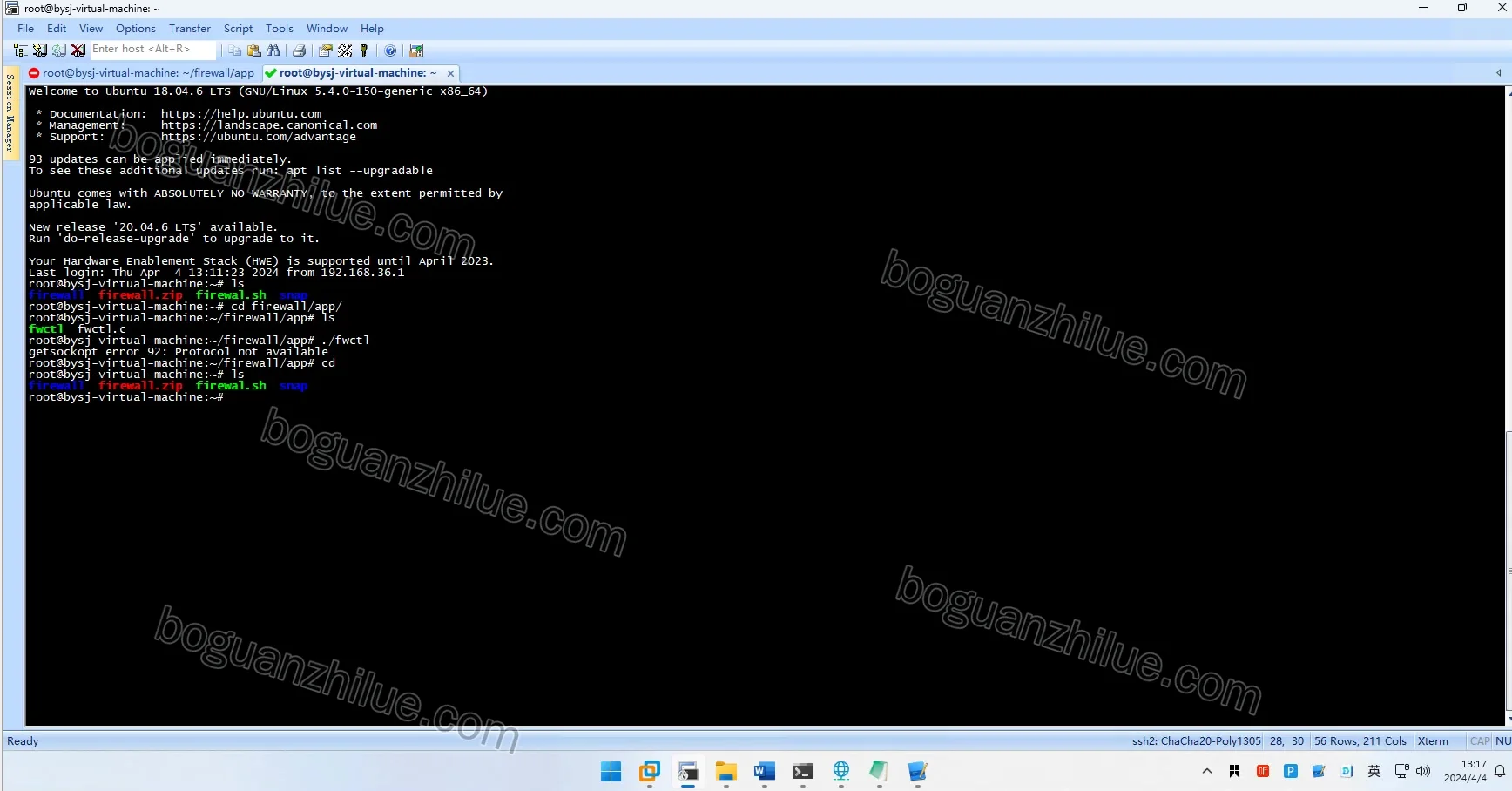
Task: Click the Copy toolbar icon
Action: point(234,51)
